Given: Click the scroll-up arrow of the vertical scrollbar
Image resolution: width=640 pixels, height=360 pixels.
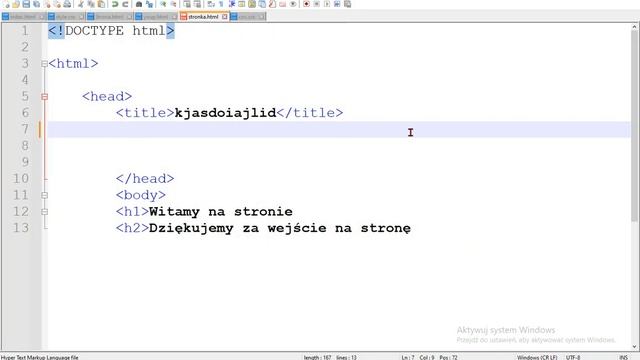Looking at the screenshot, I should [x=634, y=28].
